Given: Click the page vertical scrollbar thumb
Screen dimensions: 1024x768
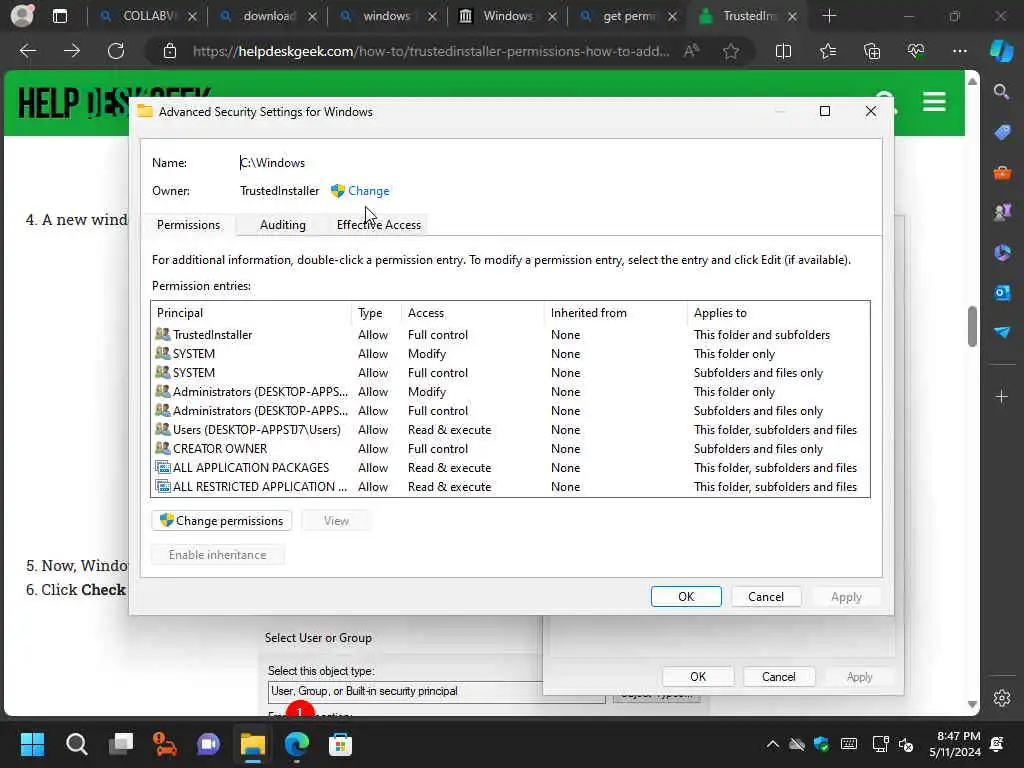Looking at the screenshot, I should [972, 326].
